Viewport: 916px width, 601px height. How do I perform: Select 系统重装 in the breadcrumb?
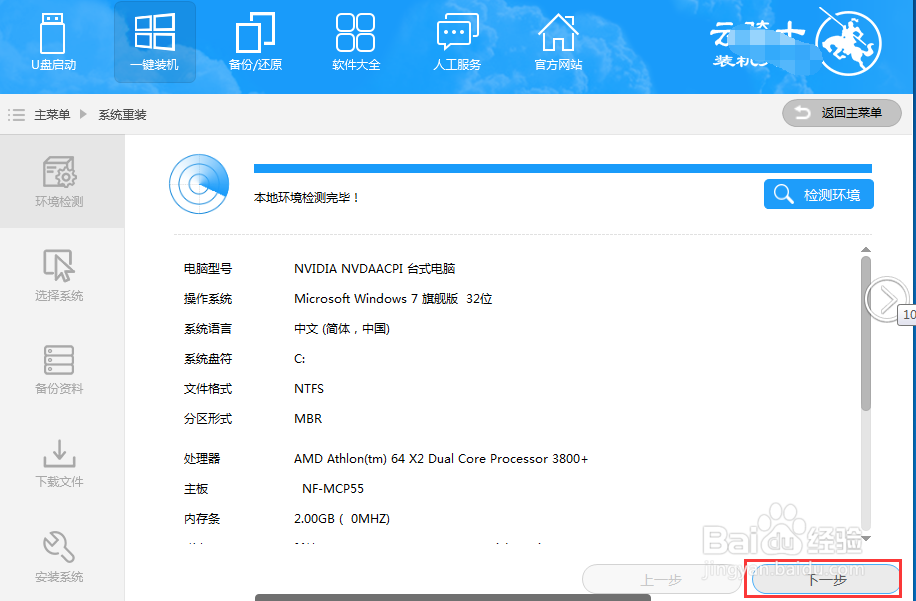coord(121,113)
